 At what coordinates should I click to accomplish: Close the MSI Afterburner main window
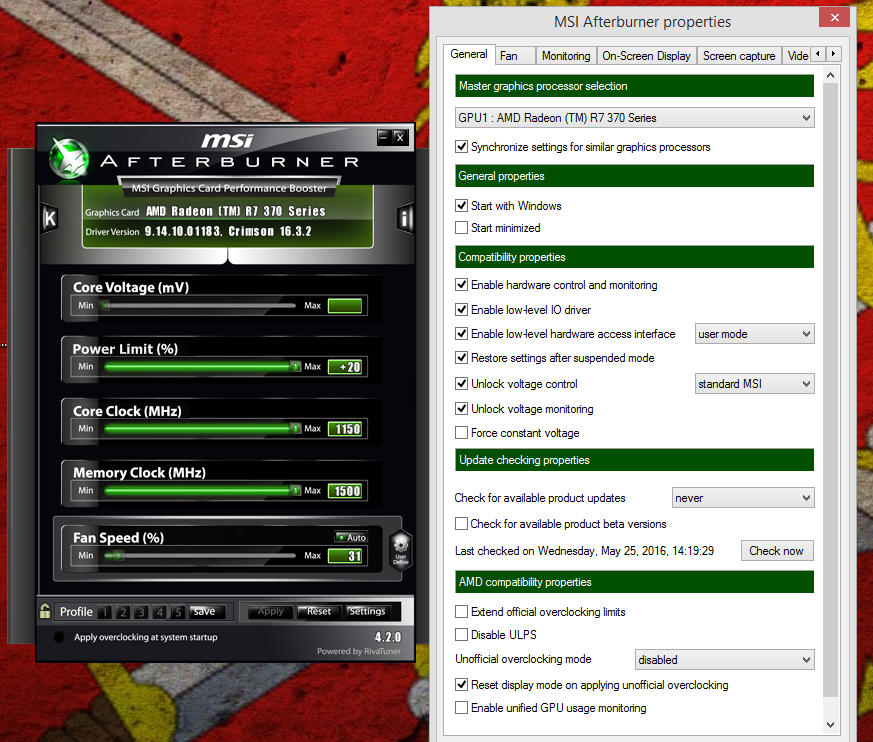pos(400,137)
